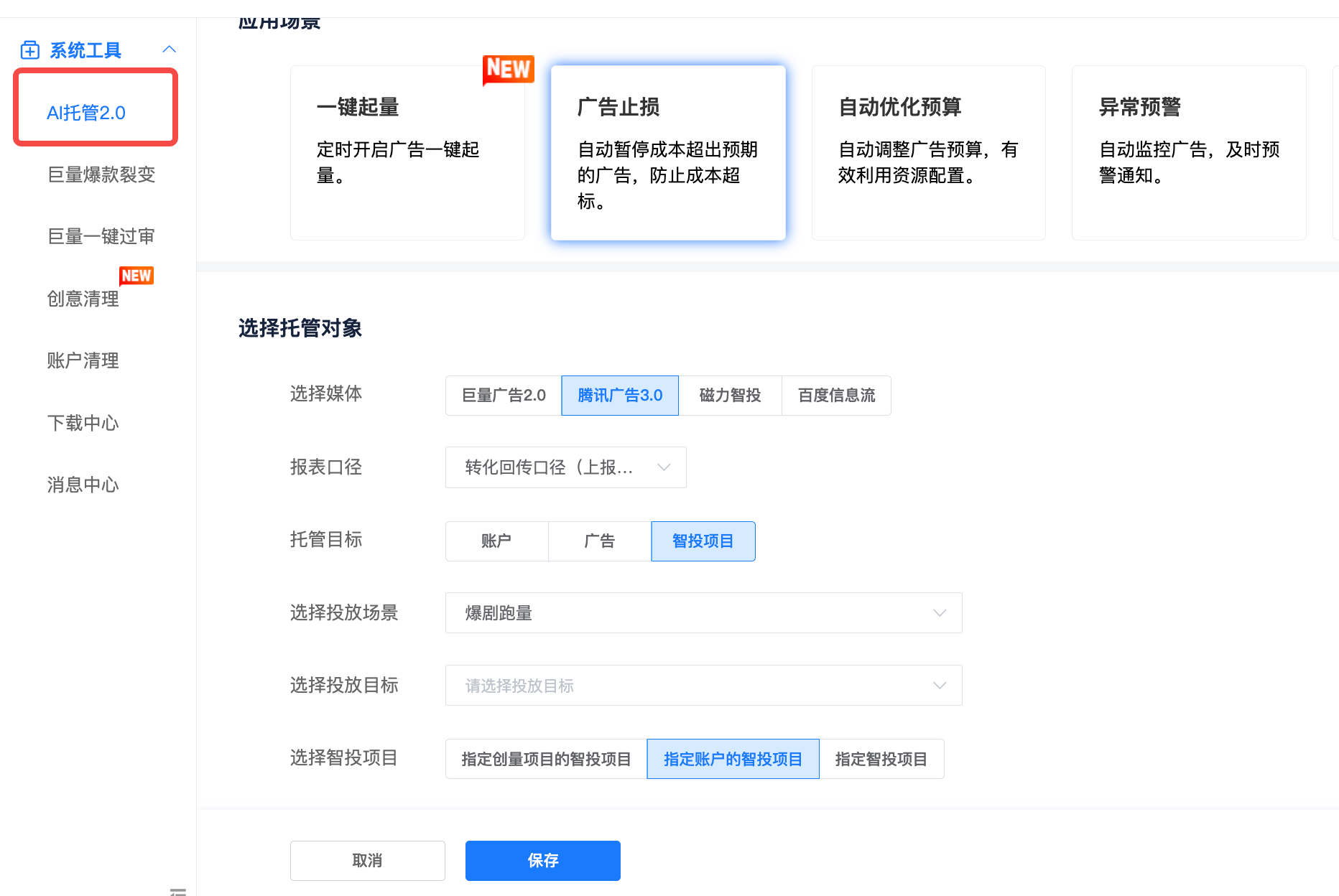Open the 选择投放场景 dropdown showing 爆剧跑量
This screenshot has width=1339, height=896.
coord(704,613)
